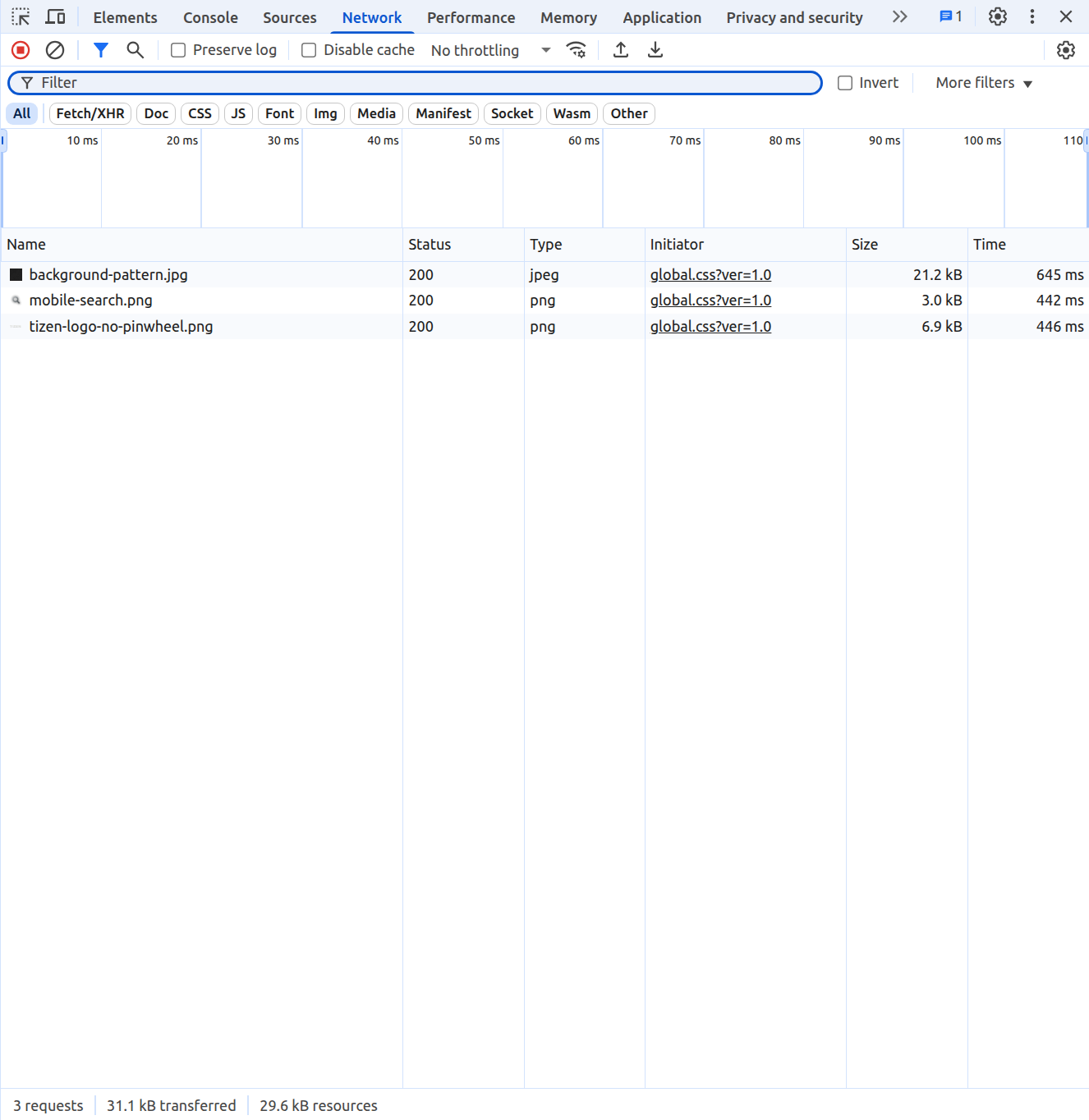The width and height of the screenshot is (1089, 1120).
Task: Expand the More filters menu
Action: click(x=983, y=83)
